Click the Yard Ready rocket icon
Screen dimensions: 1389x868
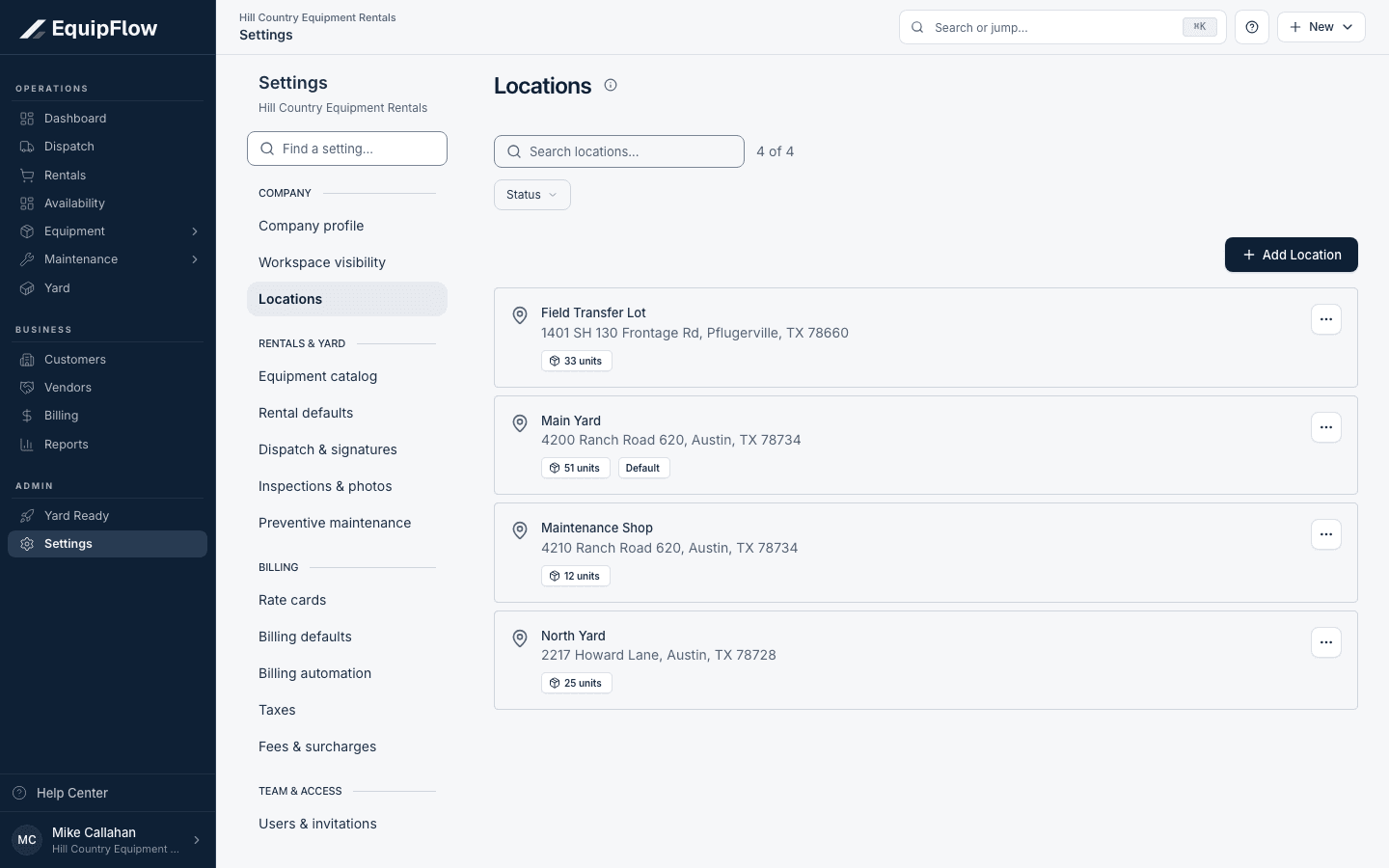click(27, 516)
